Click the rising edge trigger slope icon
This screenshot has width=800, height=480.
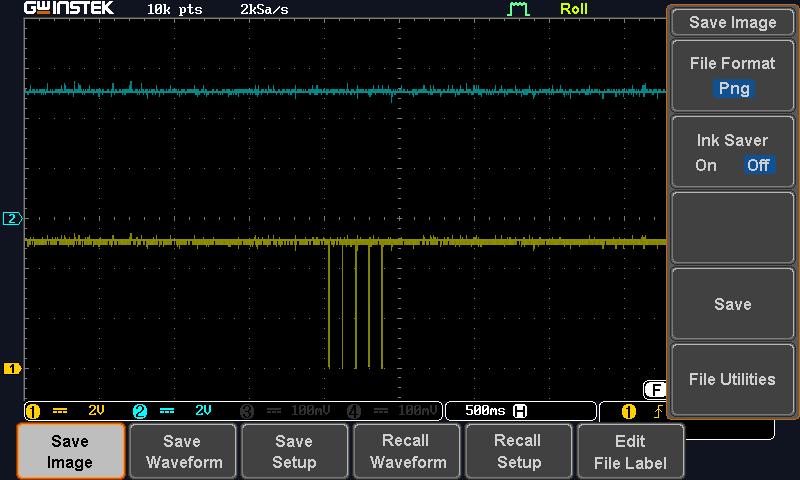click(659, 411)
